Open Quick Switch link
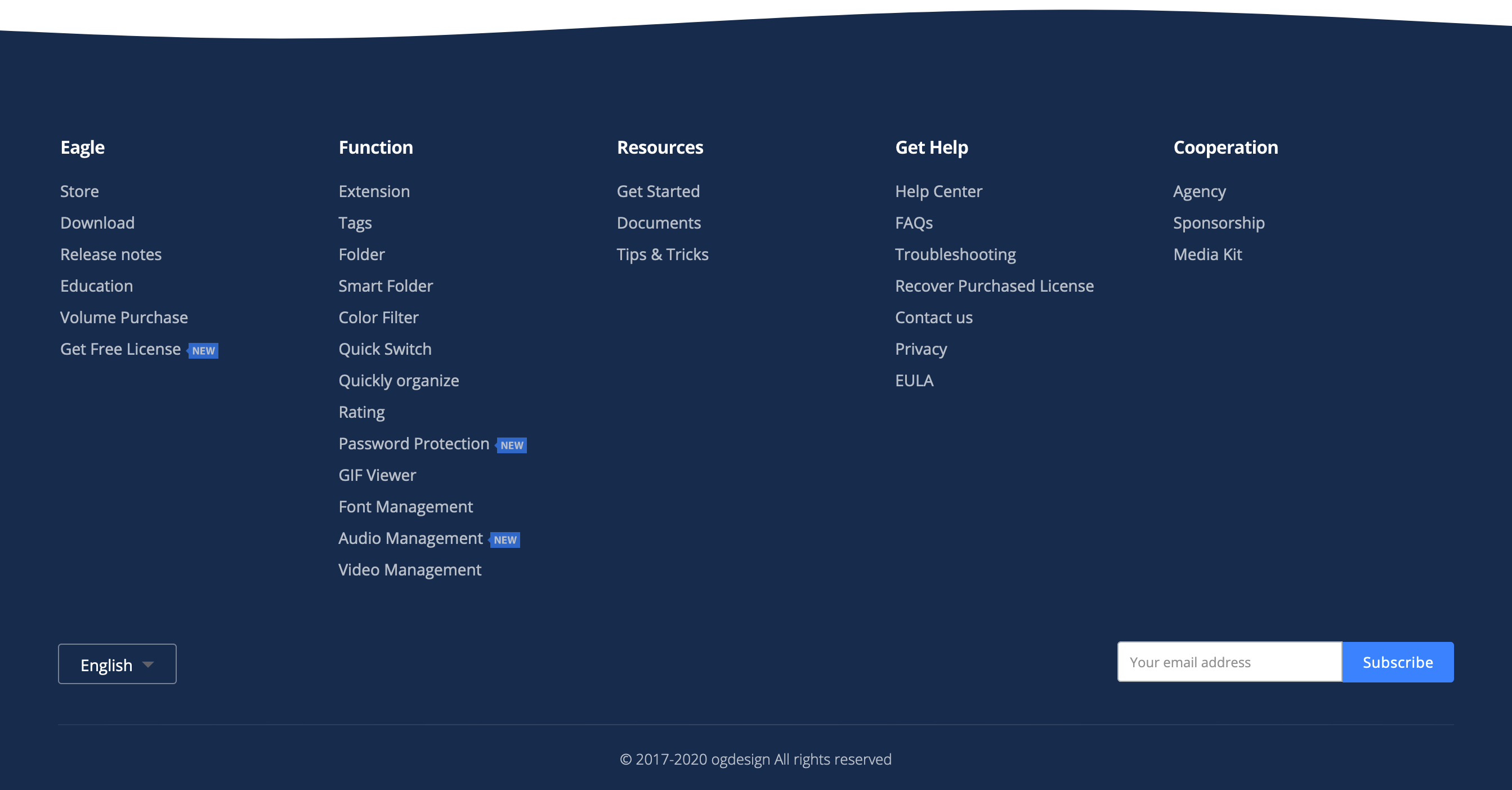 [x=385, y=349]
